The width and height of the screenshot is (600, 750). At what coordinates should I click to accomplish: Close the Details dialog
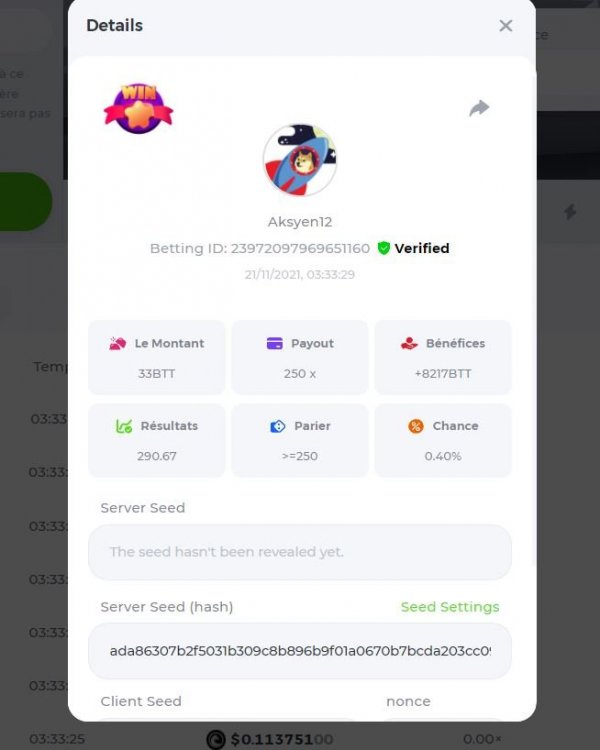[505, 25]
